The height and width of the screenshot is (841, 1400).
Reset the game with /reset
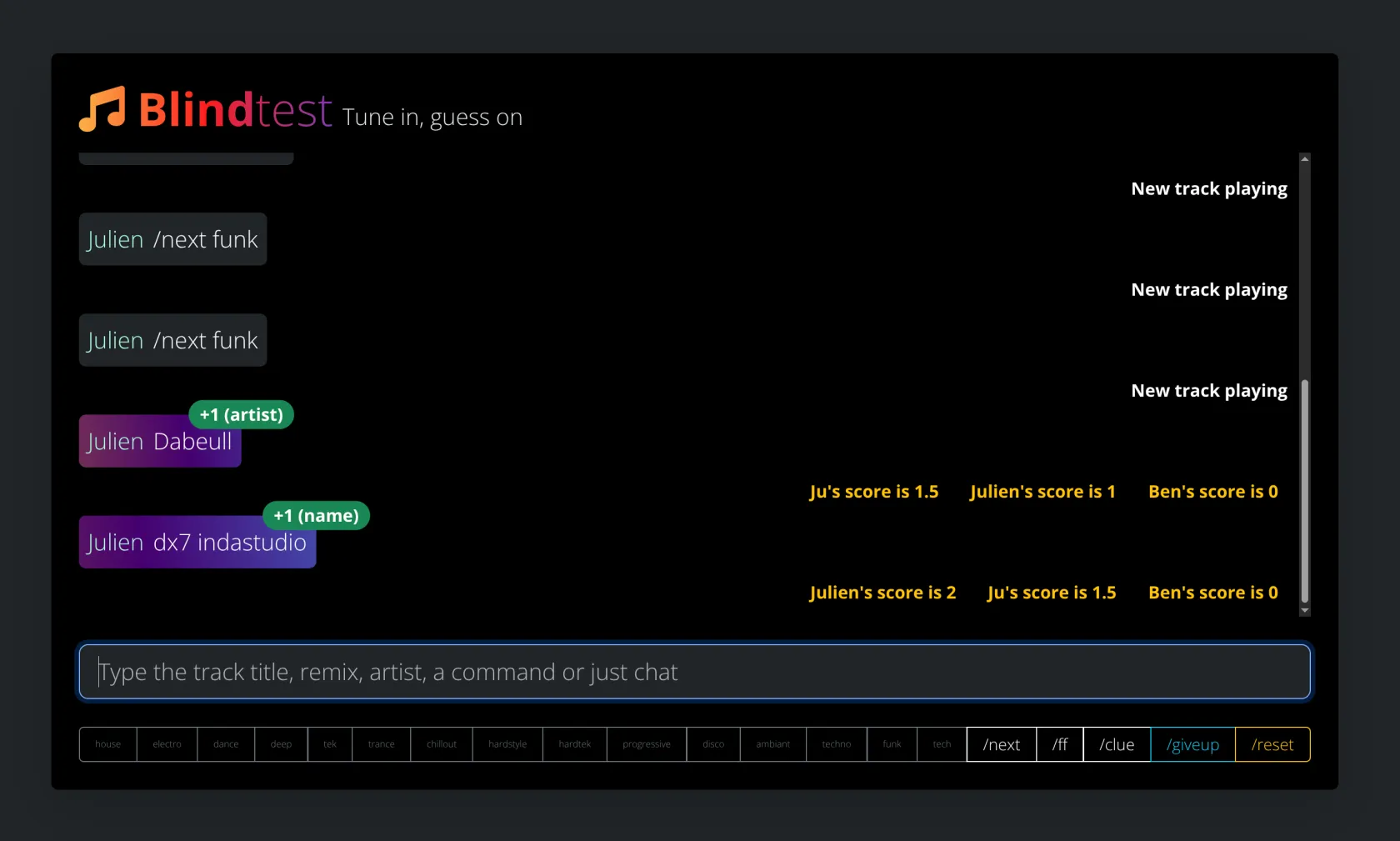1272,744
